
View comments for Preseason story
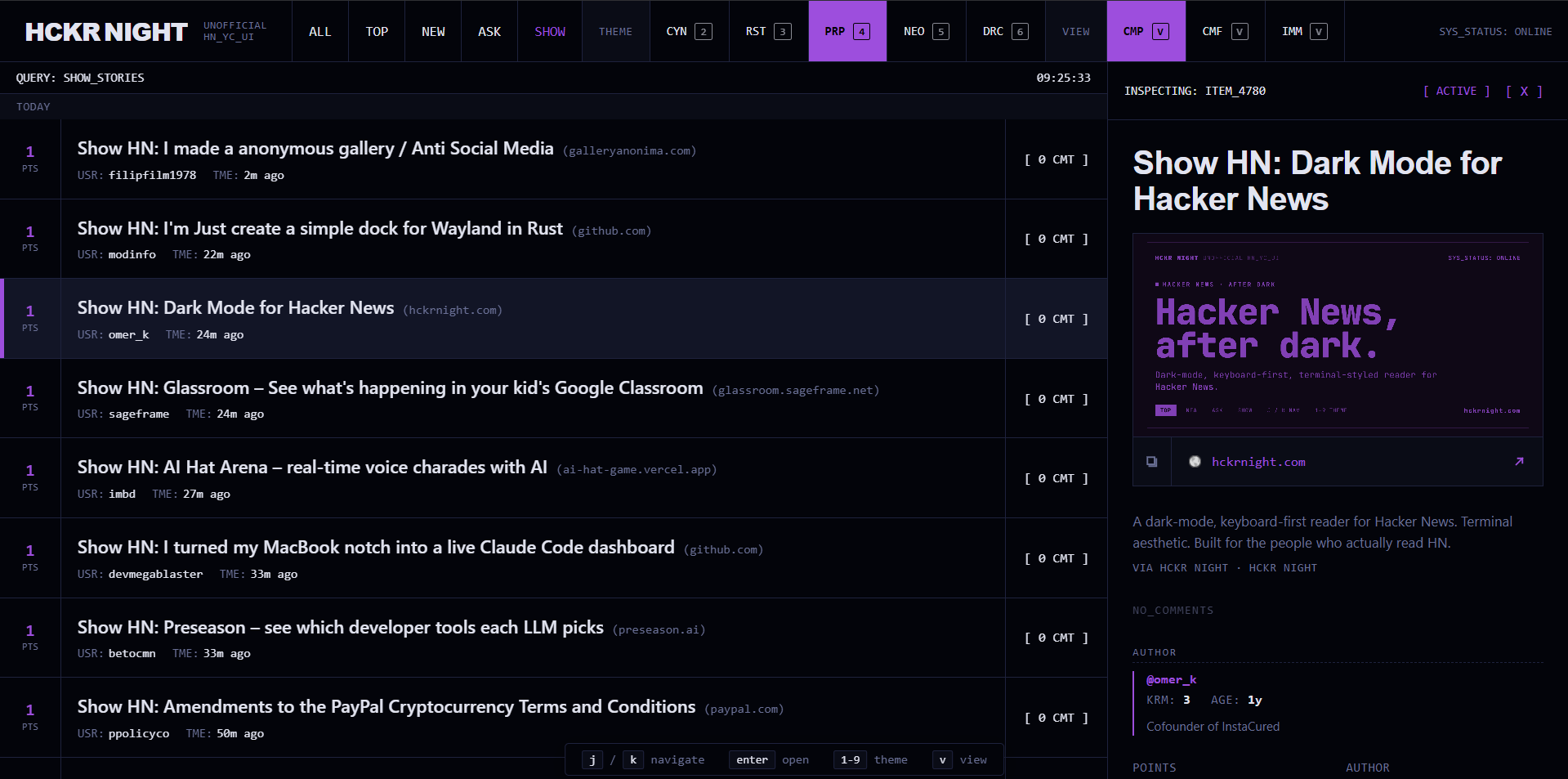1057,638
